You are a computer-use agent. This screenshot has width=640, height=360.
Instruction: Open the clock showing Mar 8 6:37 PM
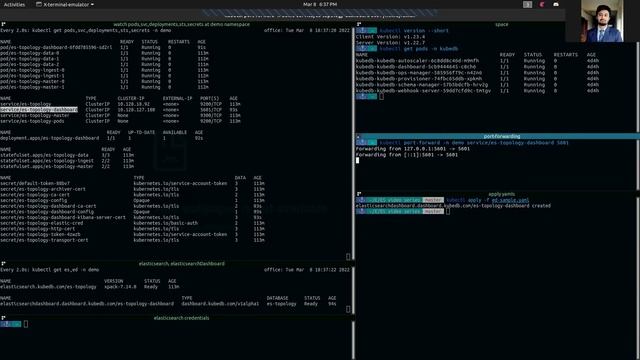pyautogui.click(x=320, y=4)
